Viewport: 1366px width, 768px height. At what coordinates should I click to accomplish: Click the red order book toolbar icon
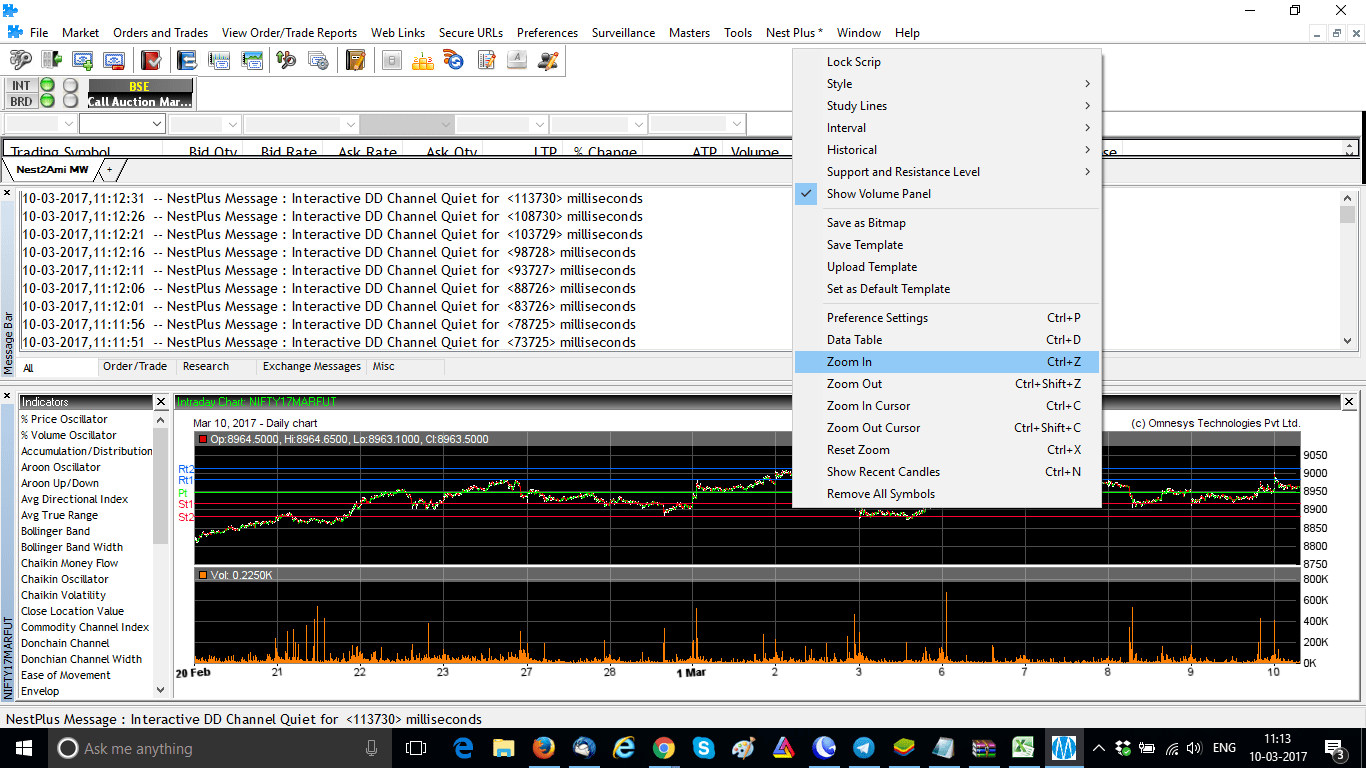pos(152,60)
